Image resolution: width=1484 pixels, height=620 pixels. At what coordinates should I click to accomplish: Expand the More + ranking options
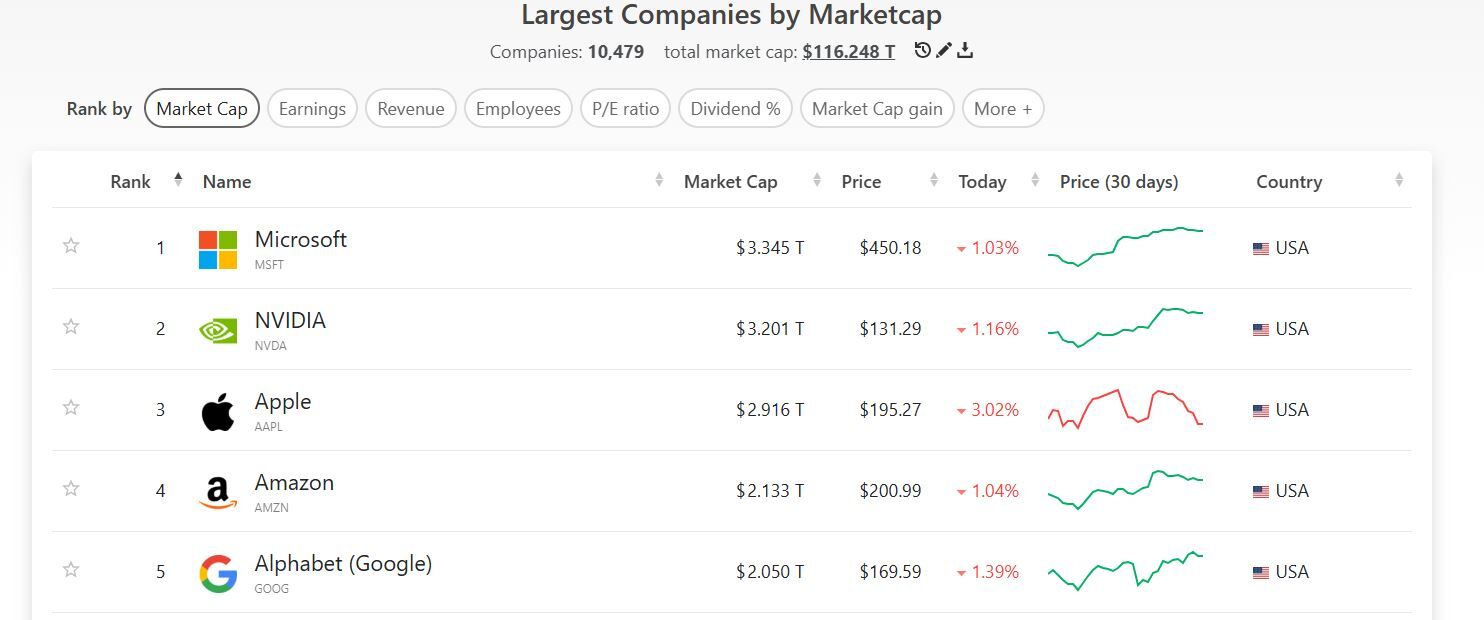coord(1002,109)
